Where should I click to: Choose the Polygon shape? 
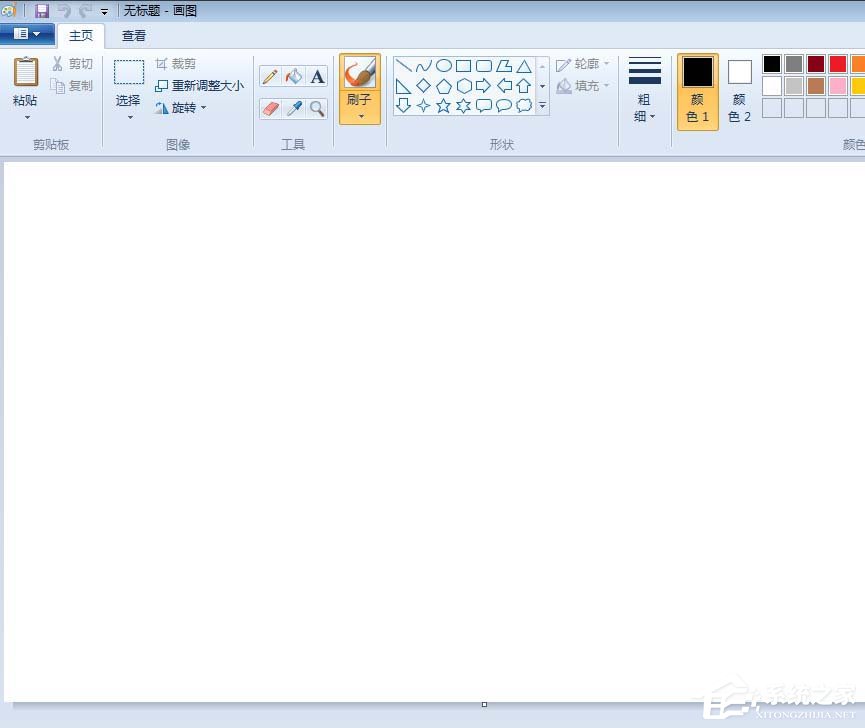tap(504, 66)
